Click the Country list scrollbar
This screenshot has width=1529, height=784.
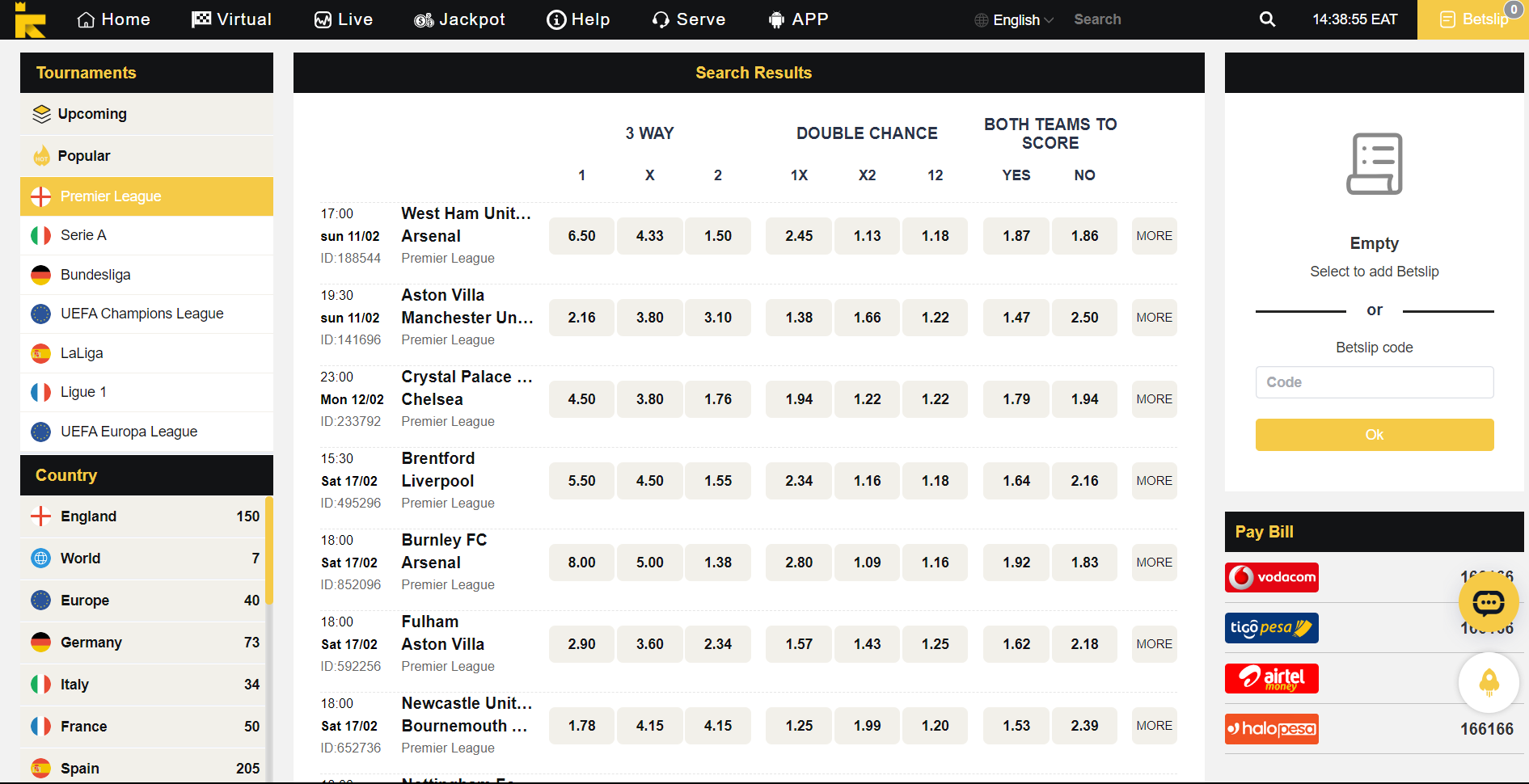(269, 551)
